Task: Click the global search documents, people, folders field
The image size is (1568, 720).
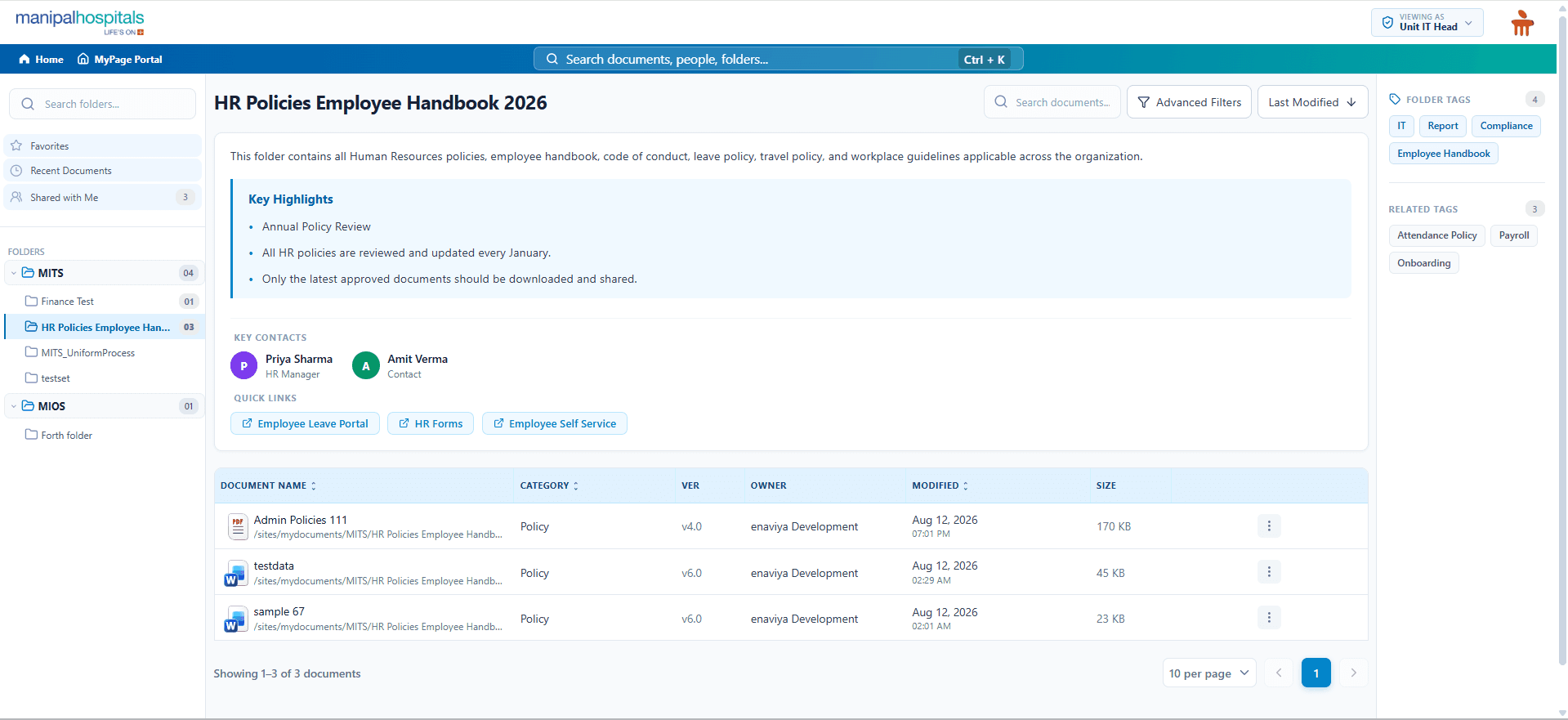Action: tap(778, 59)
